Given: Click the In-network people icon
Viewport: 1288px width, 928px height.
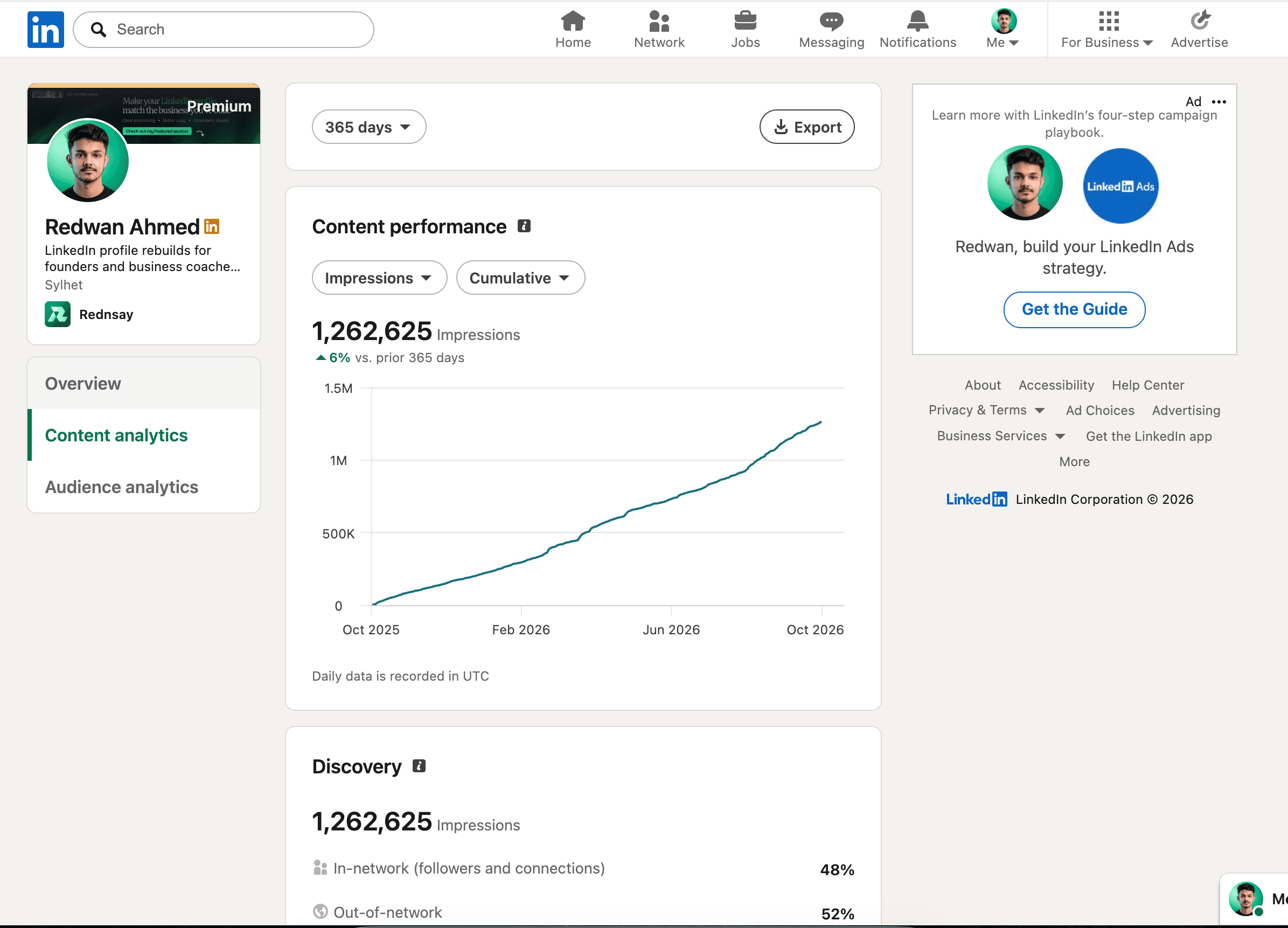Looking at the screenshot, I should [x=321, y=868].
